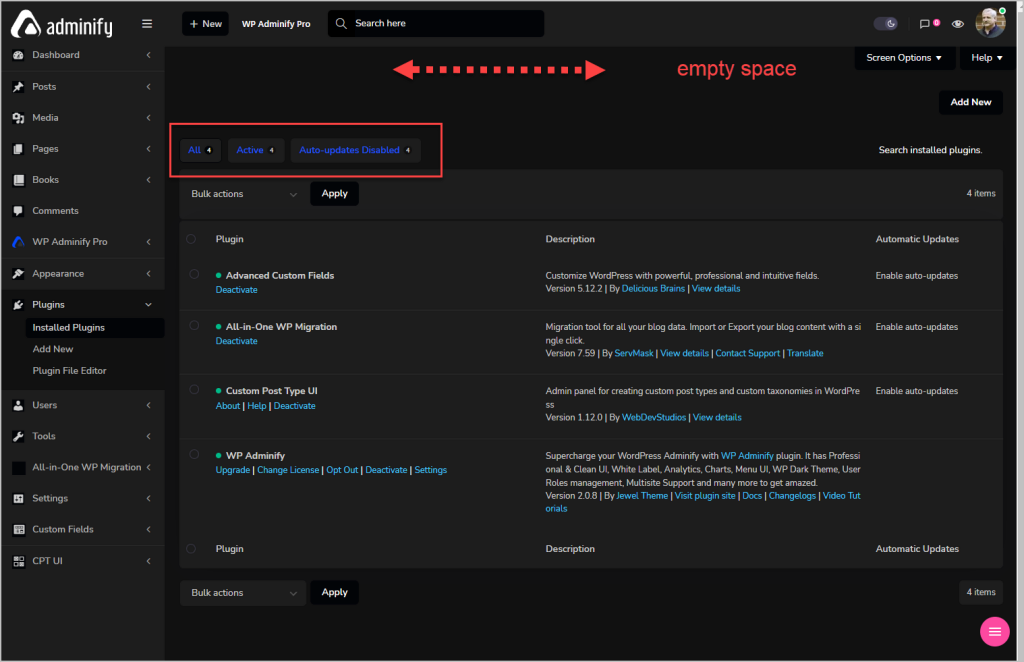Open the user avatar profile menu
Viewport: 1024px width, 662px height.
pos(990,23)
